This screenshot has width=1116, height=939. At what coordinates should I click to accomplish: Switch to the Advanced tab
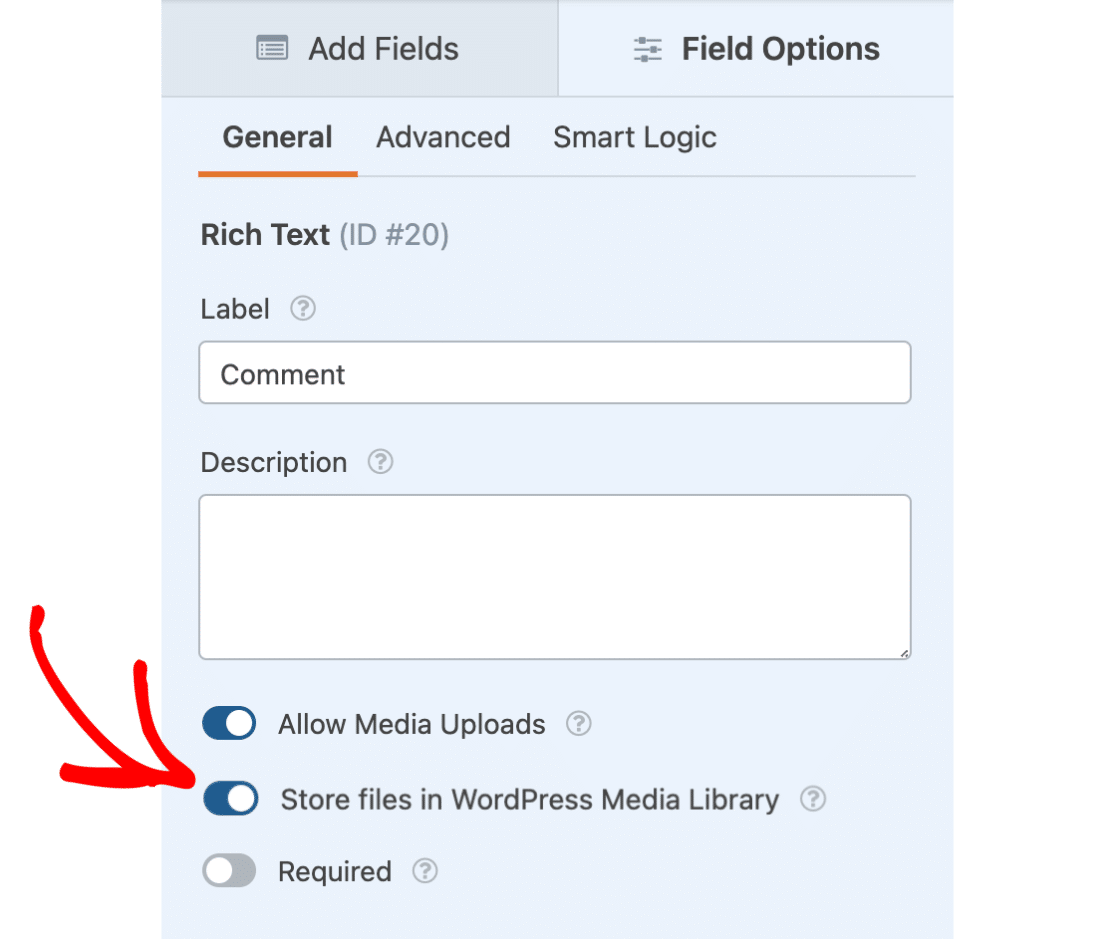443,137
